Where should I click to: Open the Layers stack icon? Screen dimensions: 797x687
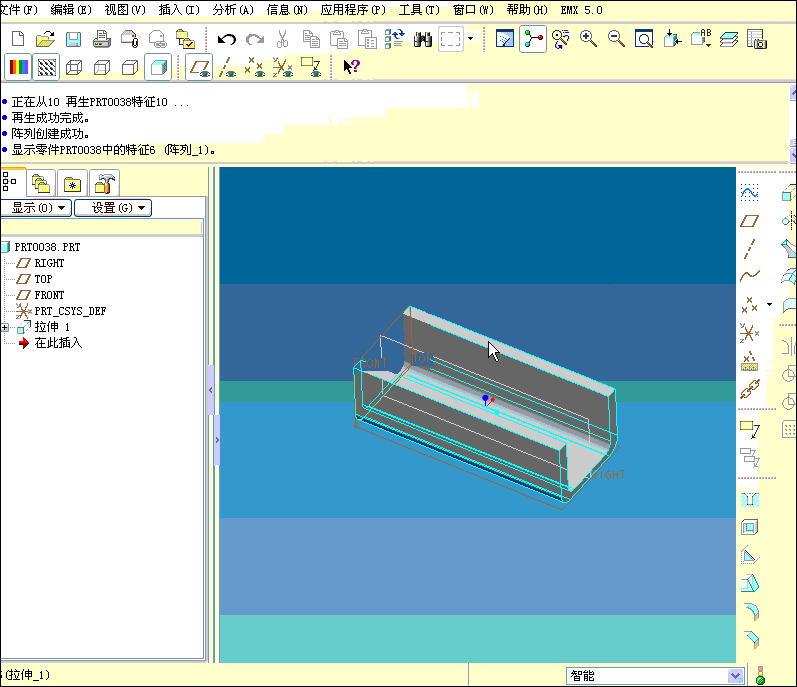click(x=728, y=39)
